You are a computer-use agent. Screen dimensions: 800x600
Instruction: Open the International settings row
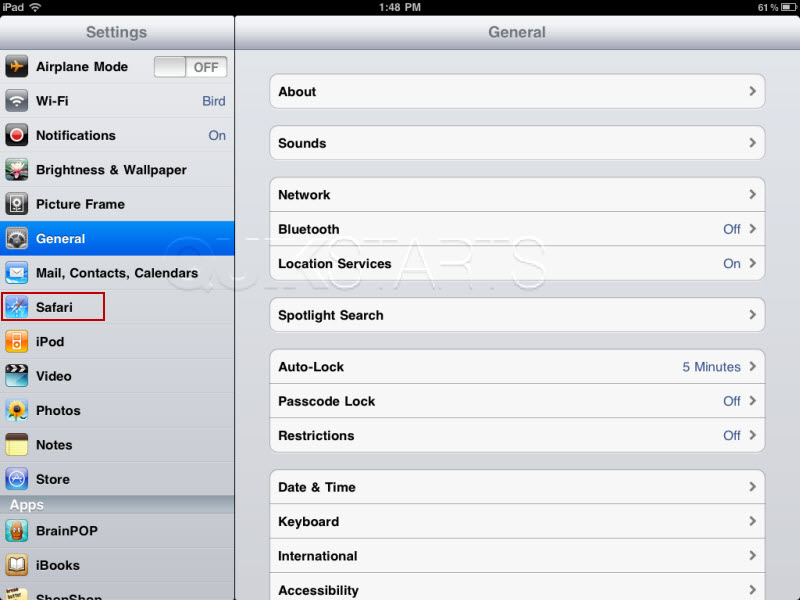point(517,556)
